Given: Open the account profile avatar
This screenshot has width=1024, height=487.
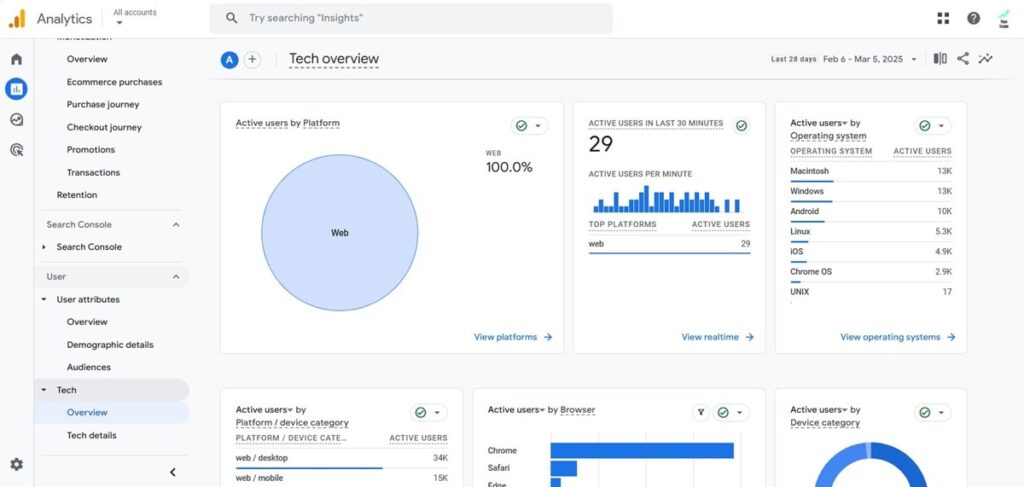Looking at the screenshot, I should point(1004,19).
